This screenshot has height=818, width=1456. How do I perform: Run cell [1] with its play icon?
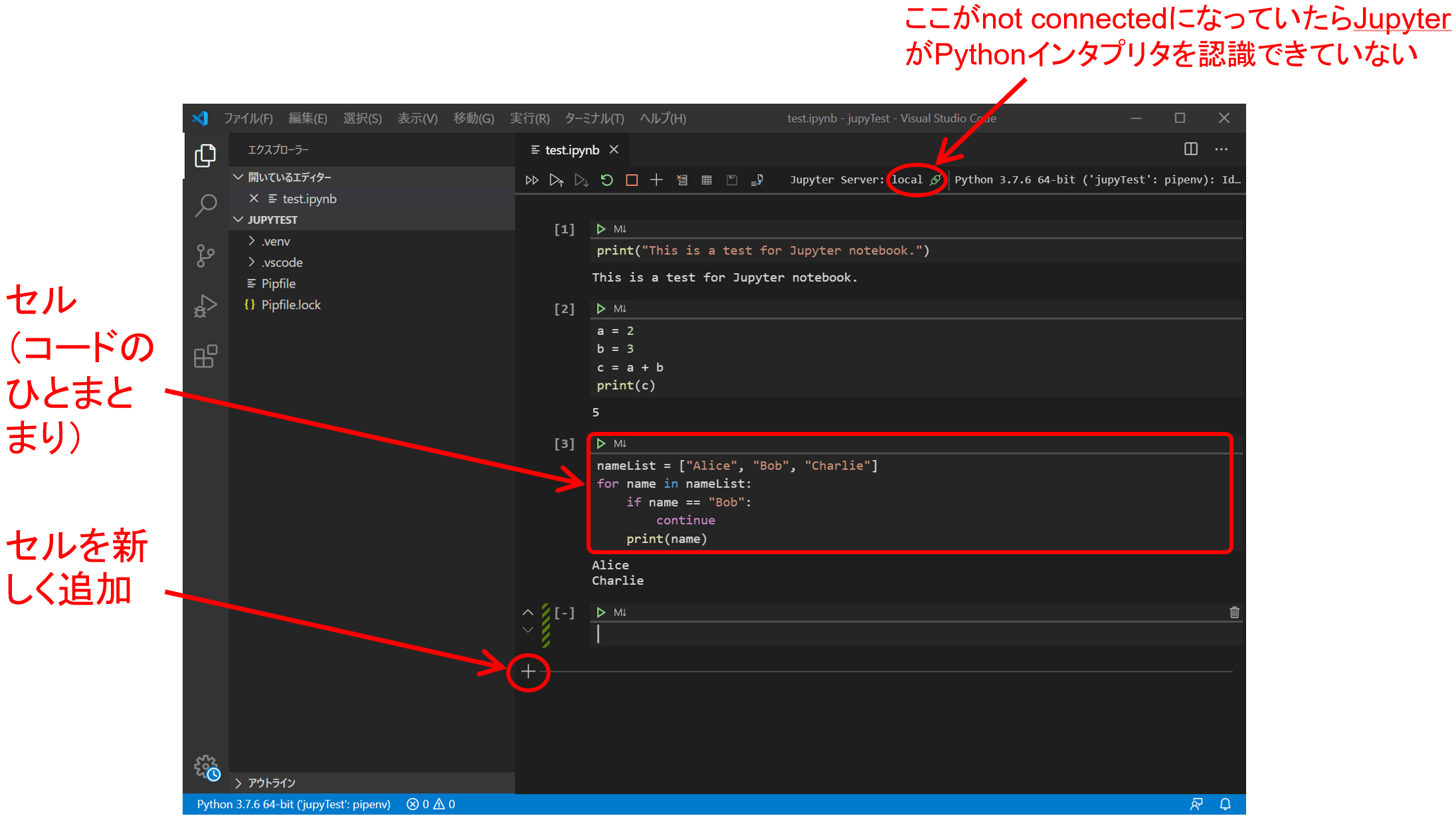point(601,229)
